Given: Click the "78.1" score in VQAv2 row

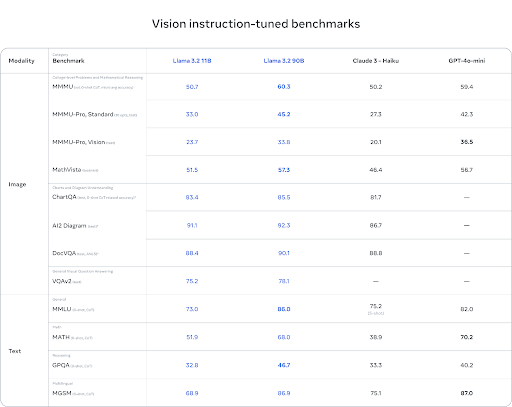Looking at the screenshot, I should point(284,281).
